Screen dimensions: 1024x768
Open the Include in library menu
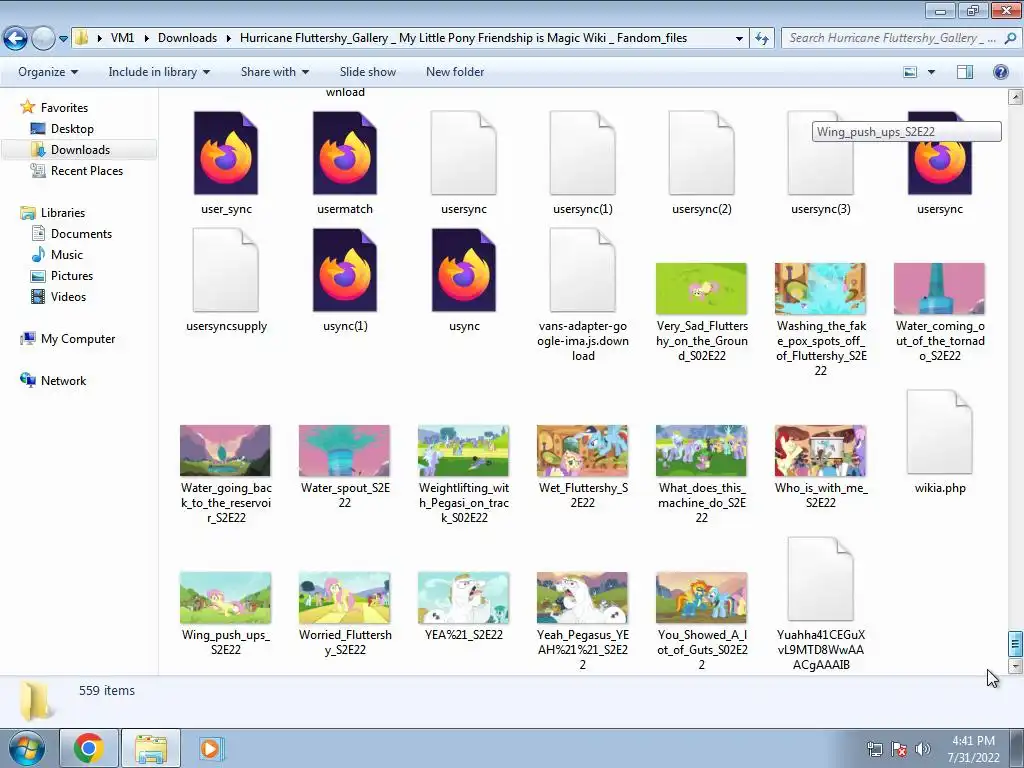click(x=159, y=72)
